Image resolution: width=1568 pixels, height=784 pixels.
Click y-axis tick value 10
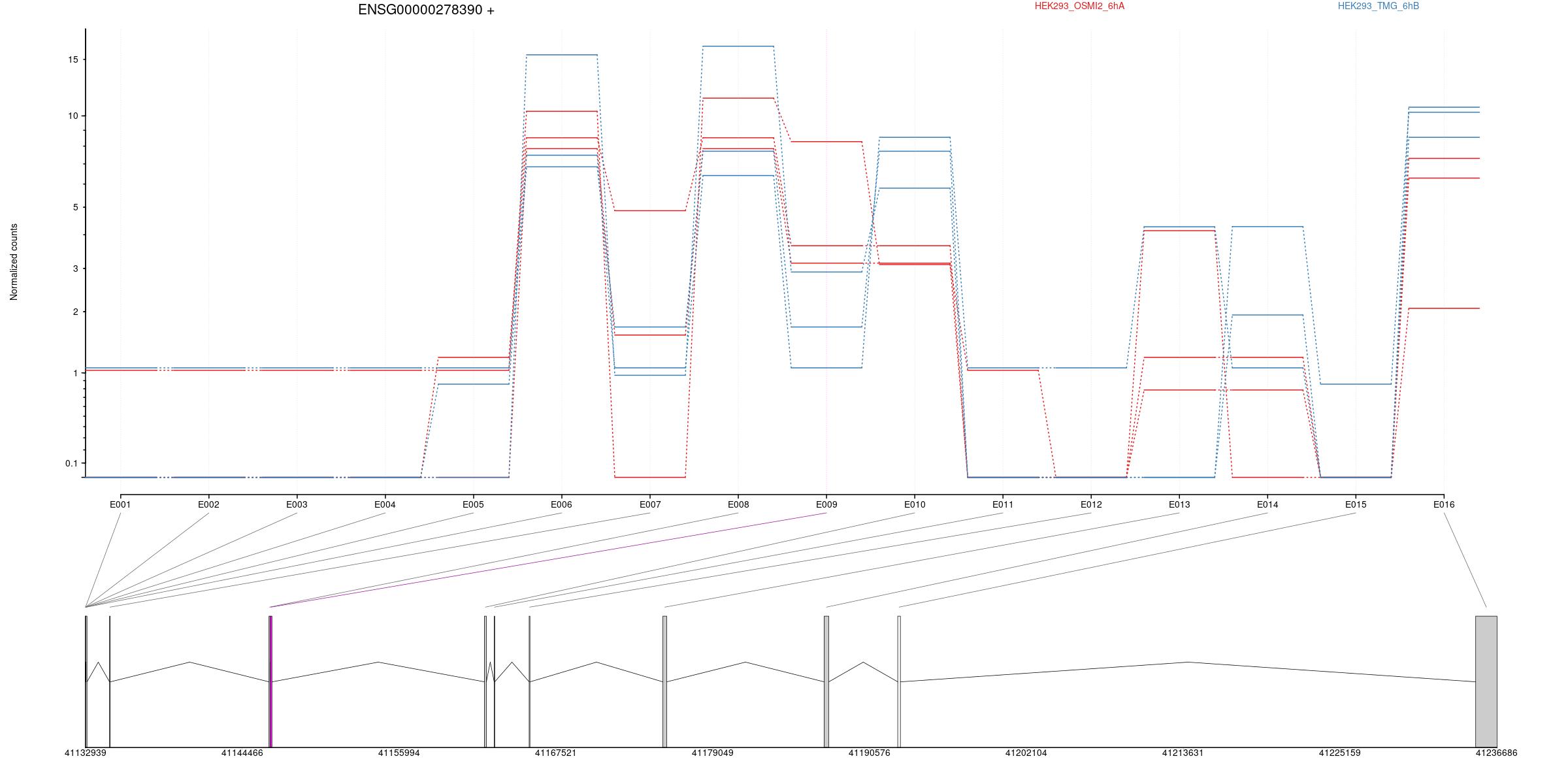pyautogui.click(x=72, y=116)
